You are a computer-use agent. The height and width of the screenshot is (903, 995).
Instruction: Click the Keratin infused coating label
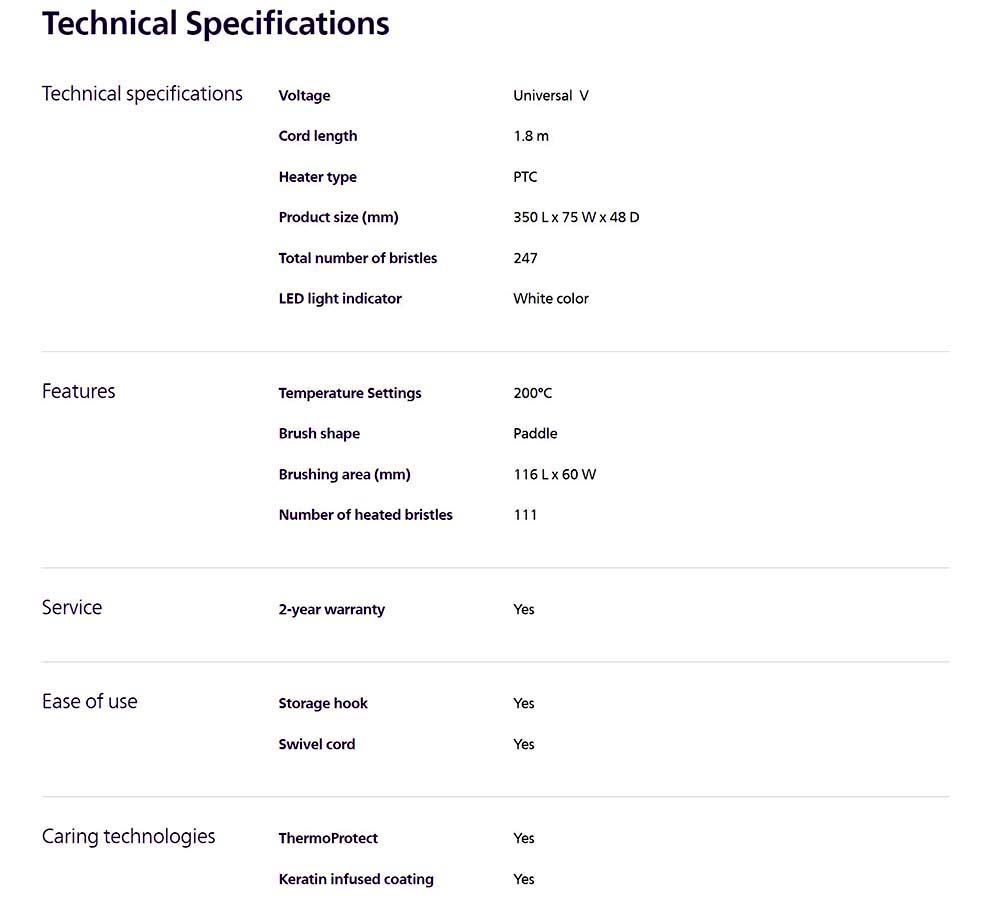coord(356,880)
